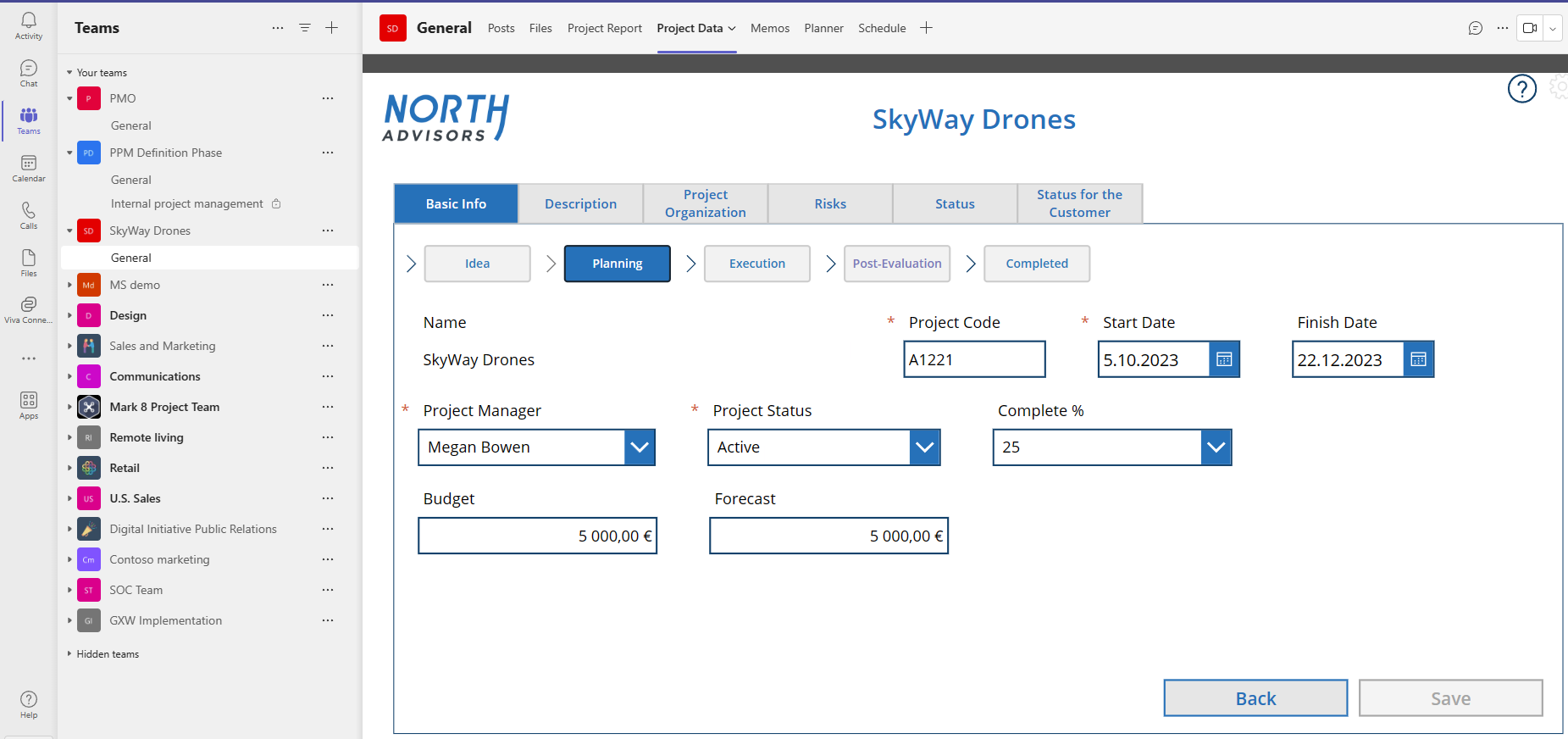Click the Project Code input field

pyautogui.click(x=974, y=359)
